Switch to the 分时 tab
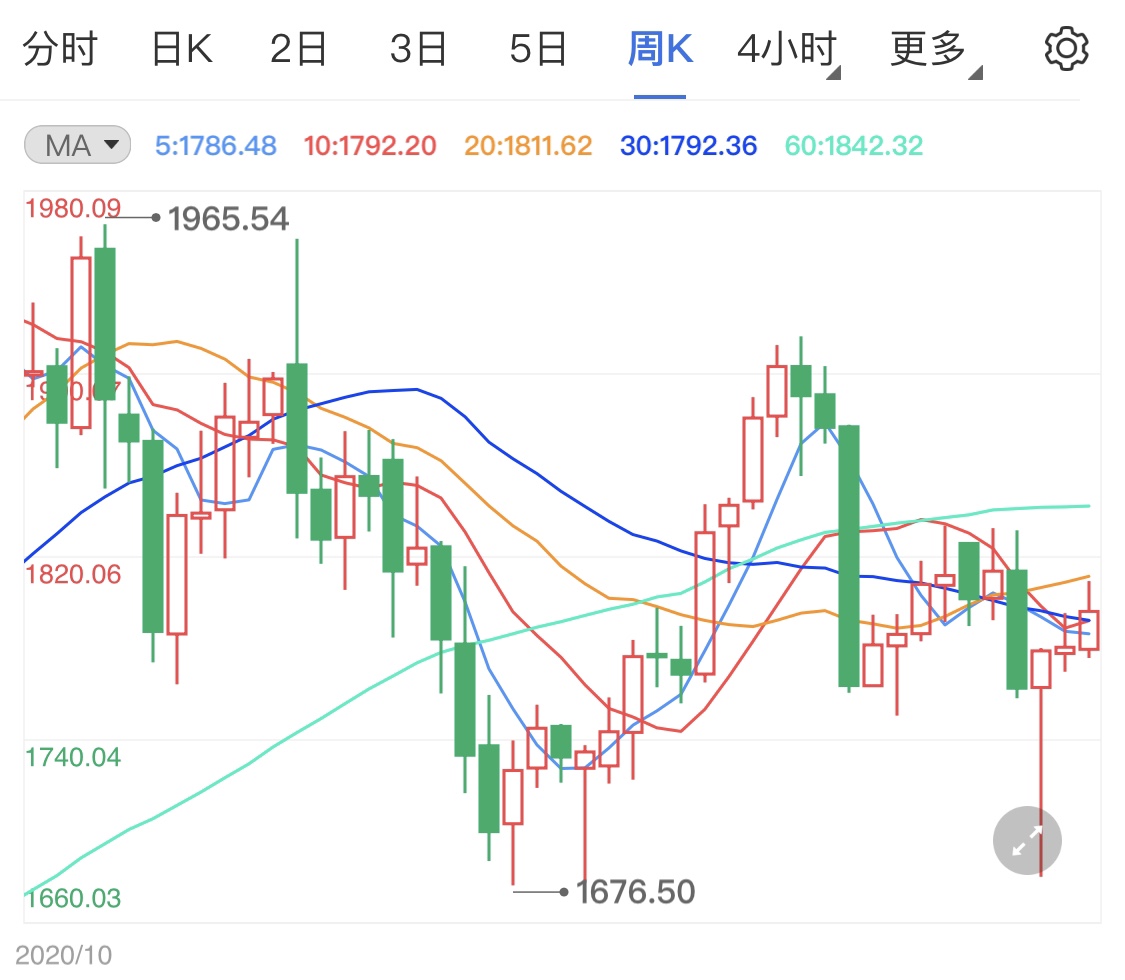1125x980 pixels. [x=62, y=46]
